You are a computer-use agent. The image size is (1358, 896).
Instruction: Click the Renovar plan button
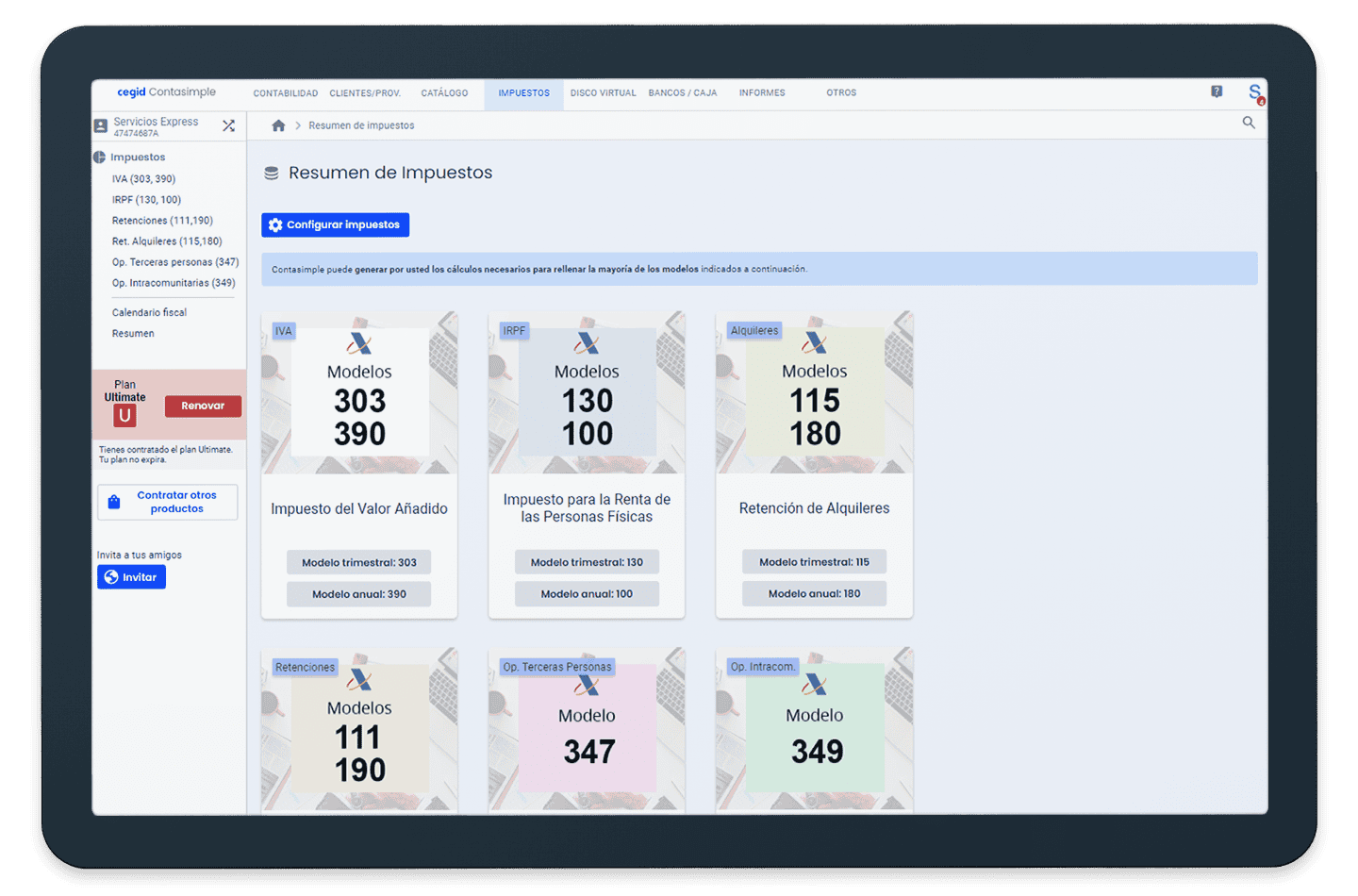(203, 406)
